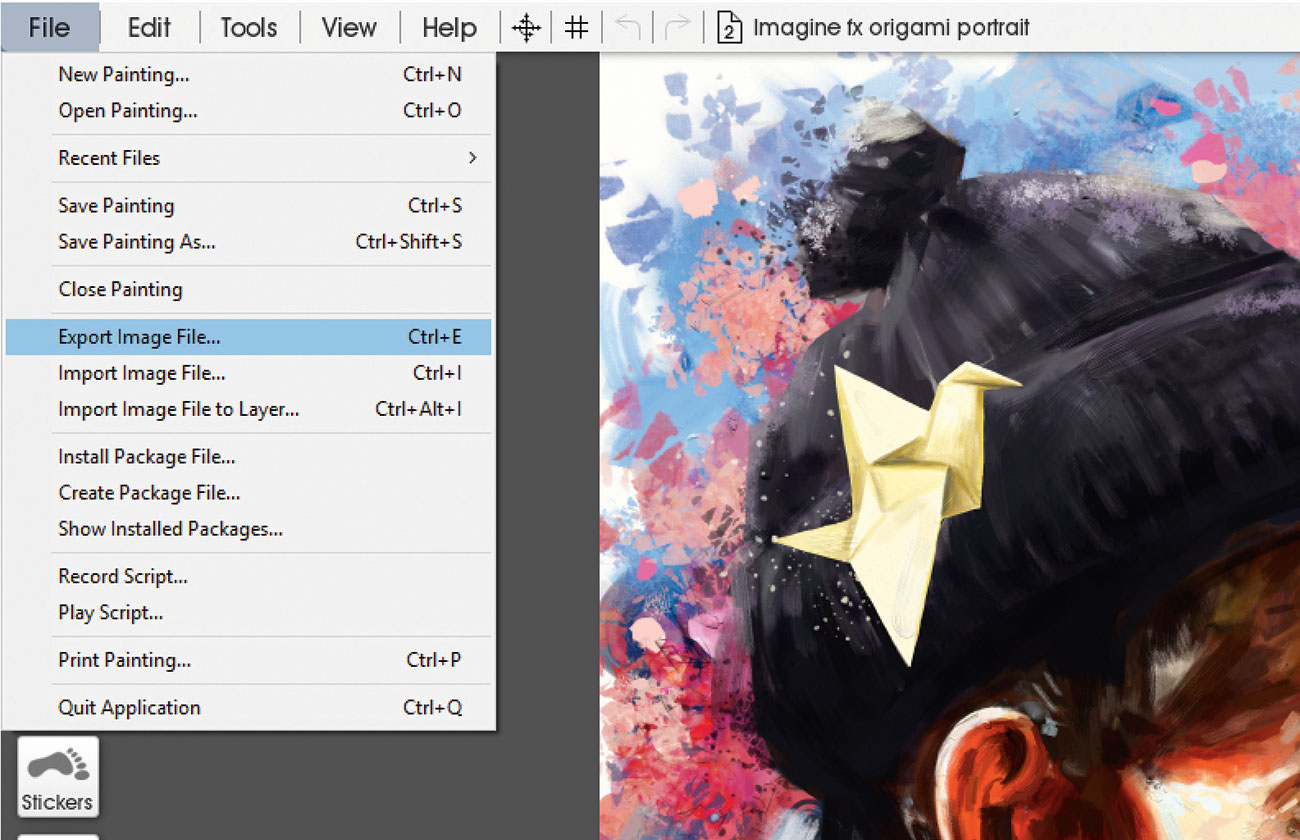Select Save Painting menu entry
The image size is (1300, 840).
point(248,206)
